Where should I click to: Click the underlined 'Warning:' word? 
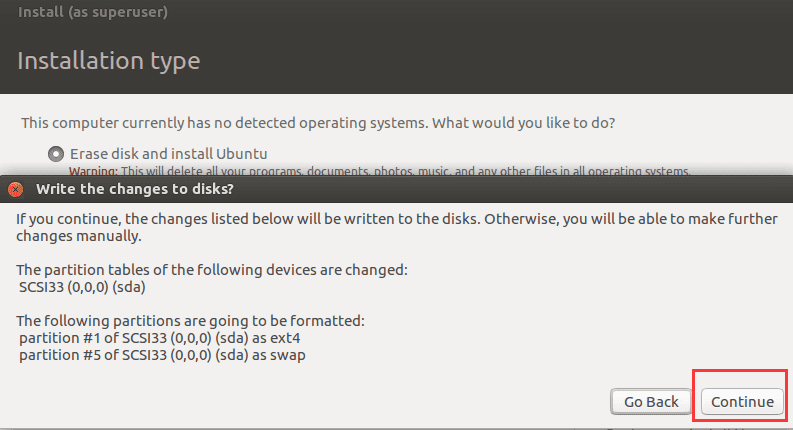93,171
